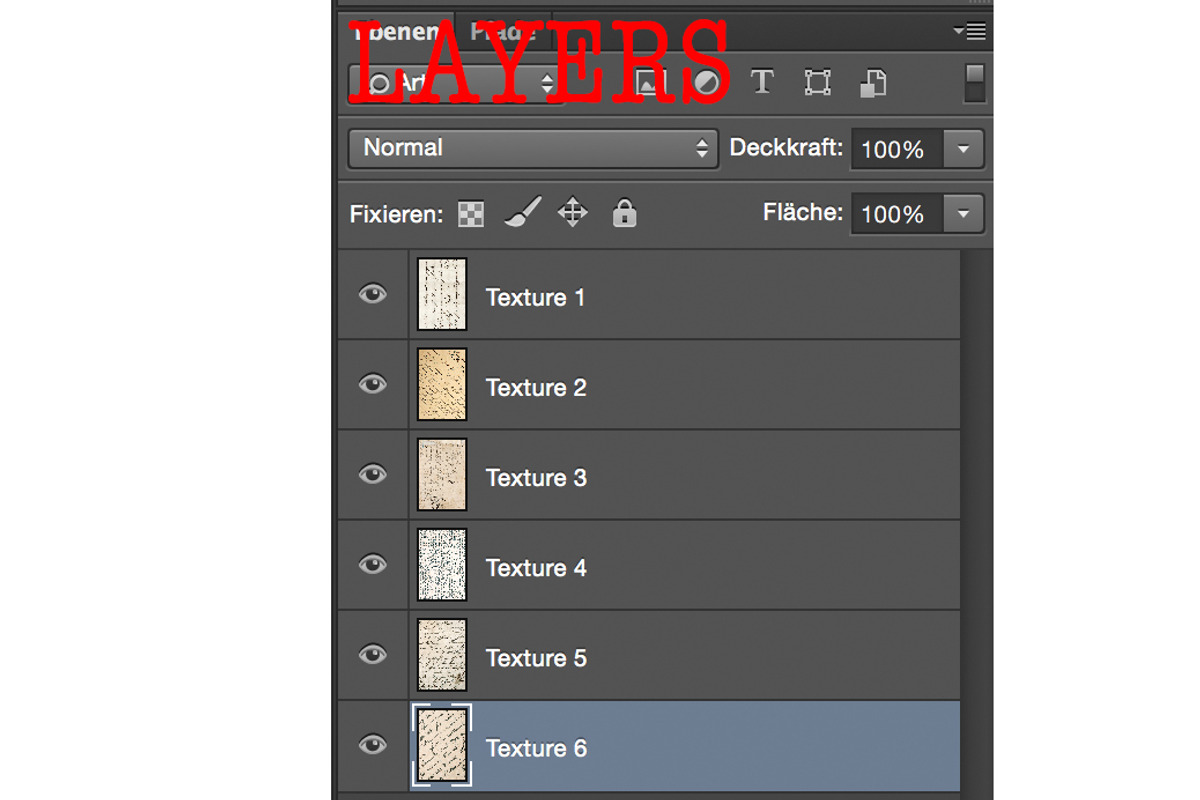
Task: Click the Texture 6 layer name
Action: (536, 748)
